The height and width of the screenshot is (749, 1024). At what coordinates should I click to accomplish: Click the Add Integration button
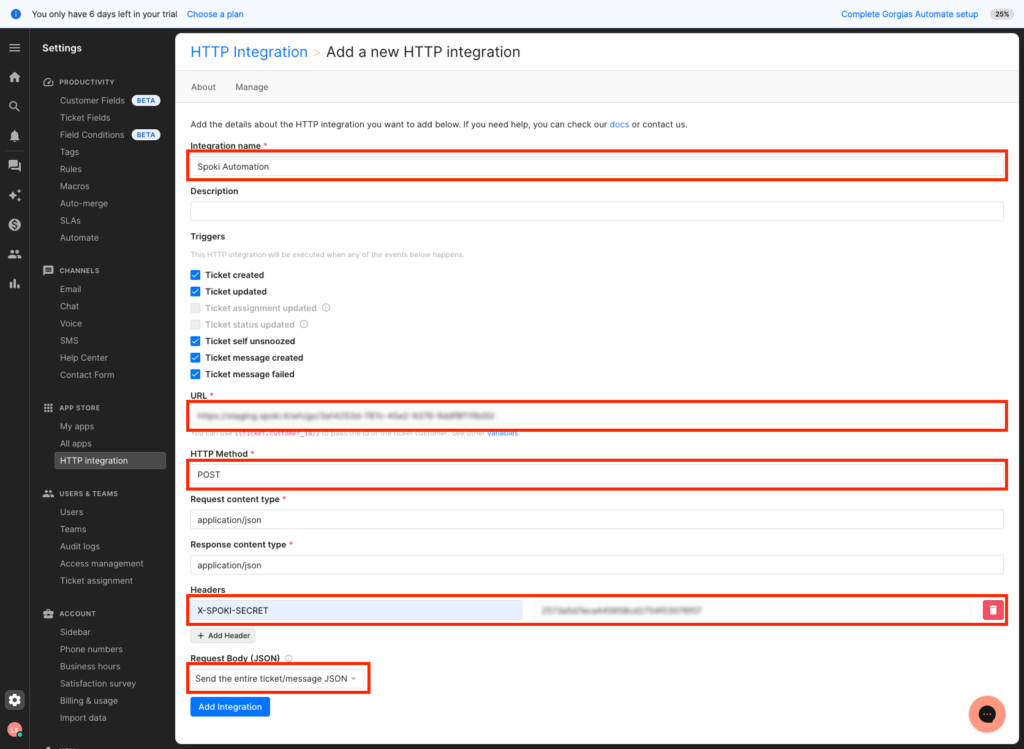coord(230,707)
